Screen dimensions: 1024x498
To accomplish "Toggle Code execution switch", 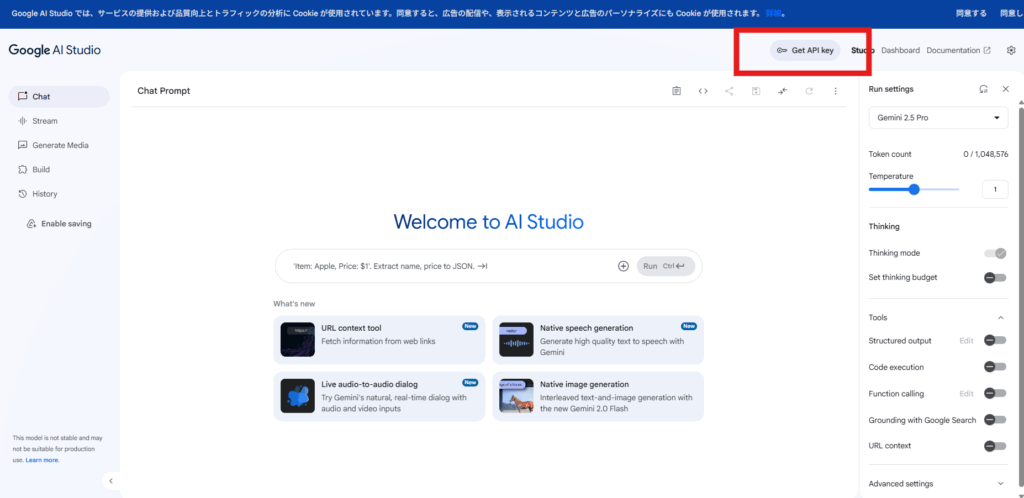I will [x=995, y=367].
